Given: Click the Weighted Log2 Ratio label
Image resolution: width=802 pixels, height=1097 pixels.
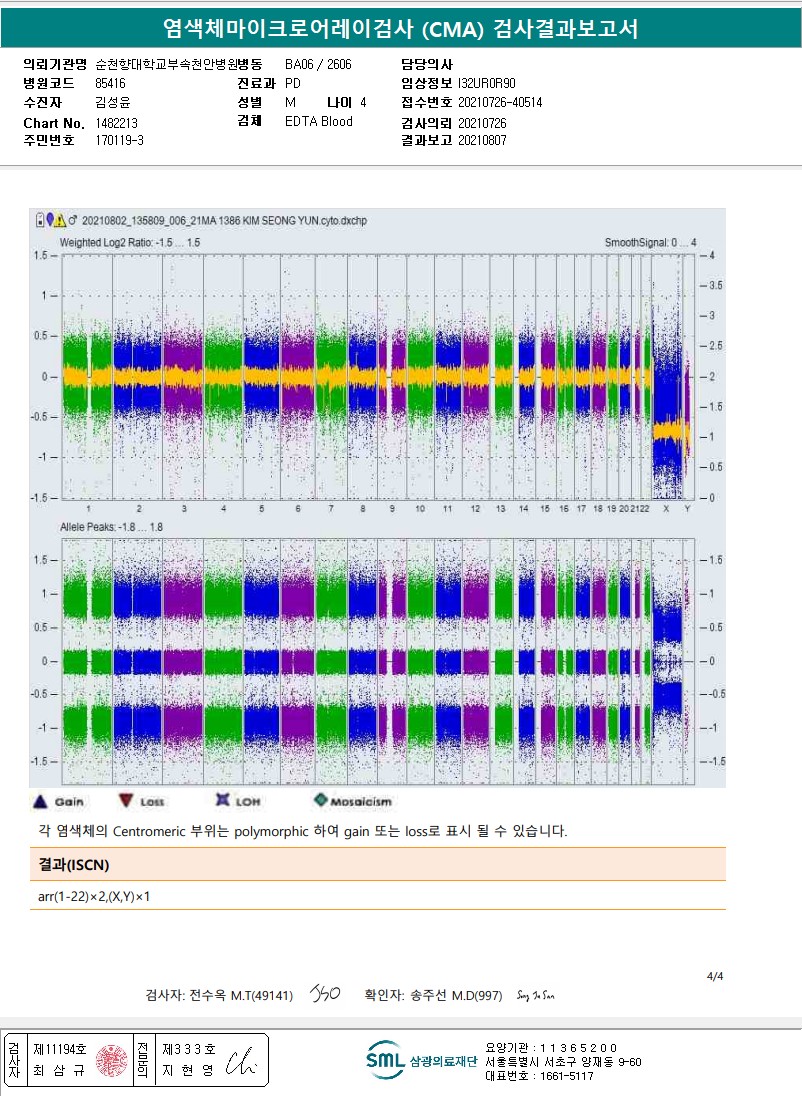Looking at the screenshot, I should point(130,242).
